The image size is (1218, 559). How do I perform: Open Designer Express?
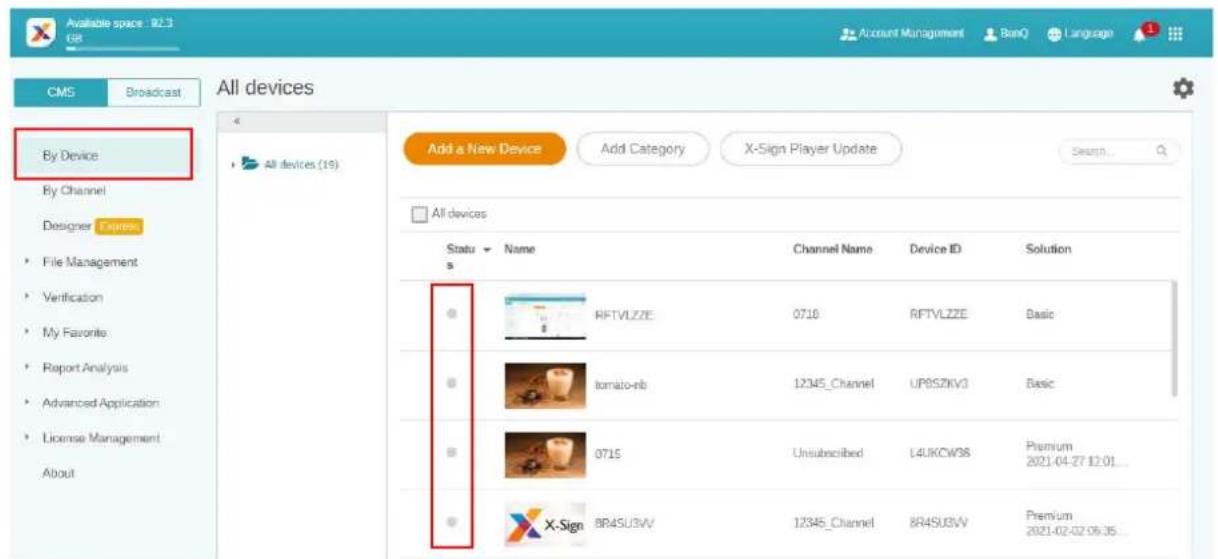(x=92, y=227)
